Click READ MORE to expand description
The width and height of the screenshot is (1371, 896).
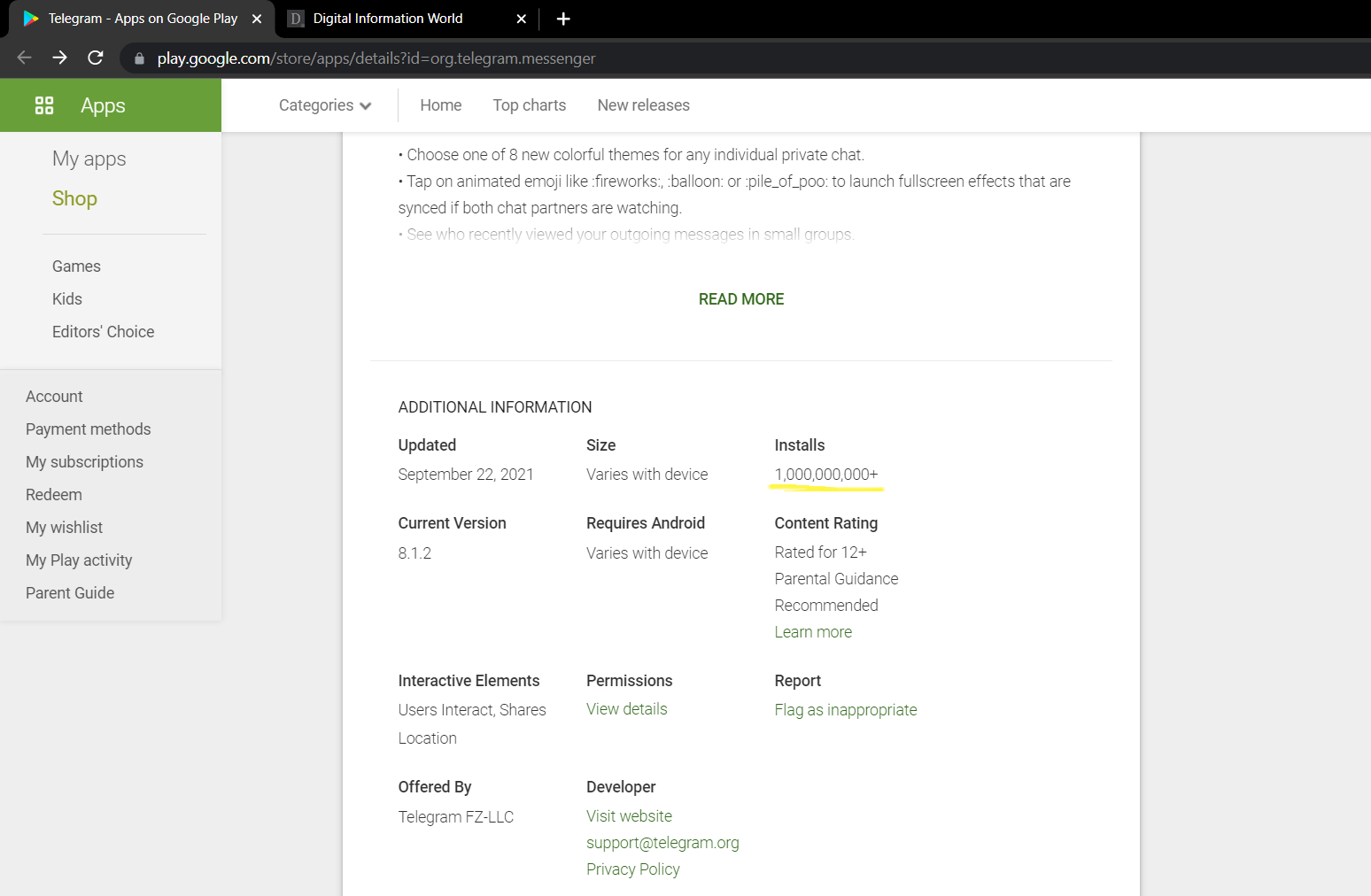[741, 299]
